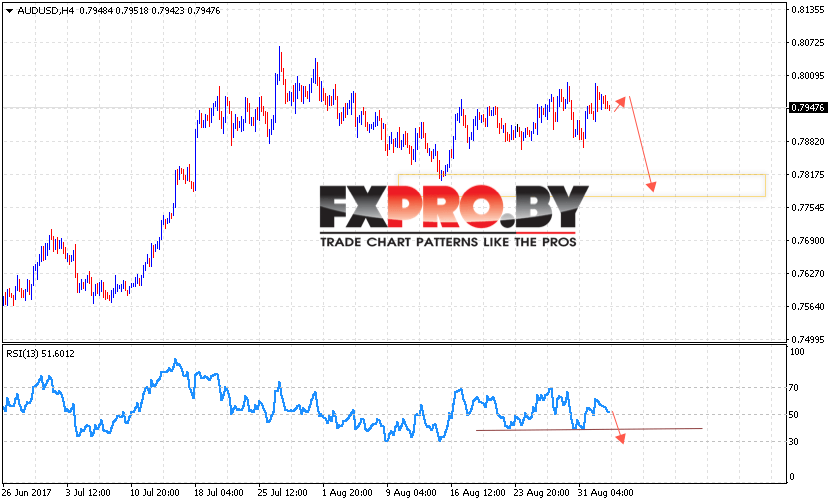Select price scale value 0.77545
Screen dimensions: 829x504
tap(808, 208)
